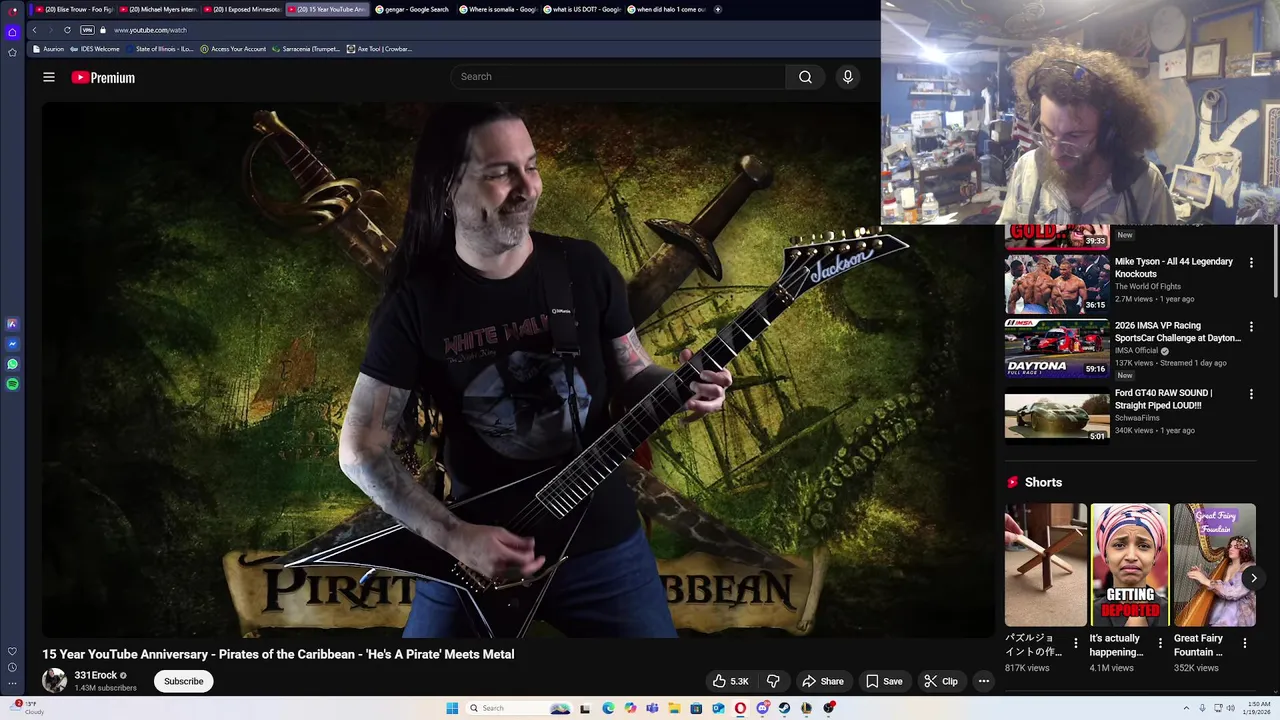Switch to gengar Google Search tab
1280x720 pixels.
(x=411, y=9)
